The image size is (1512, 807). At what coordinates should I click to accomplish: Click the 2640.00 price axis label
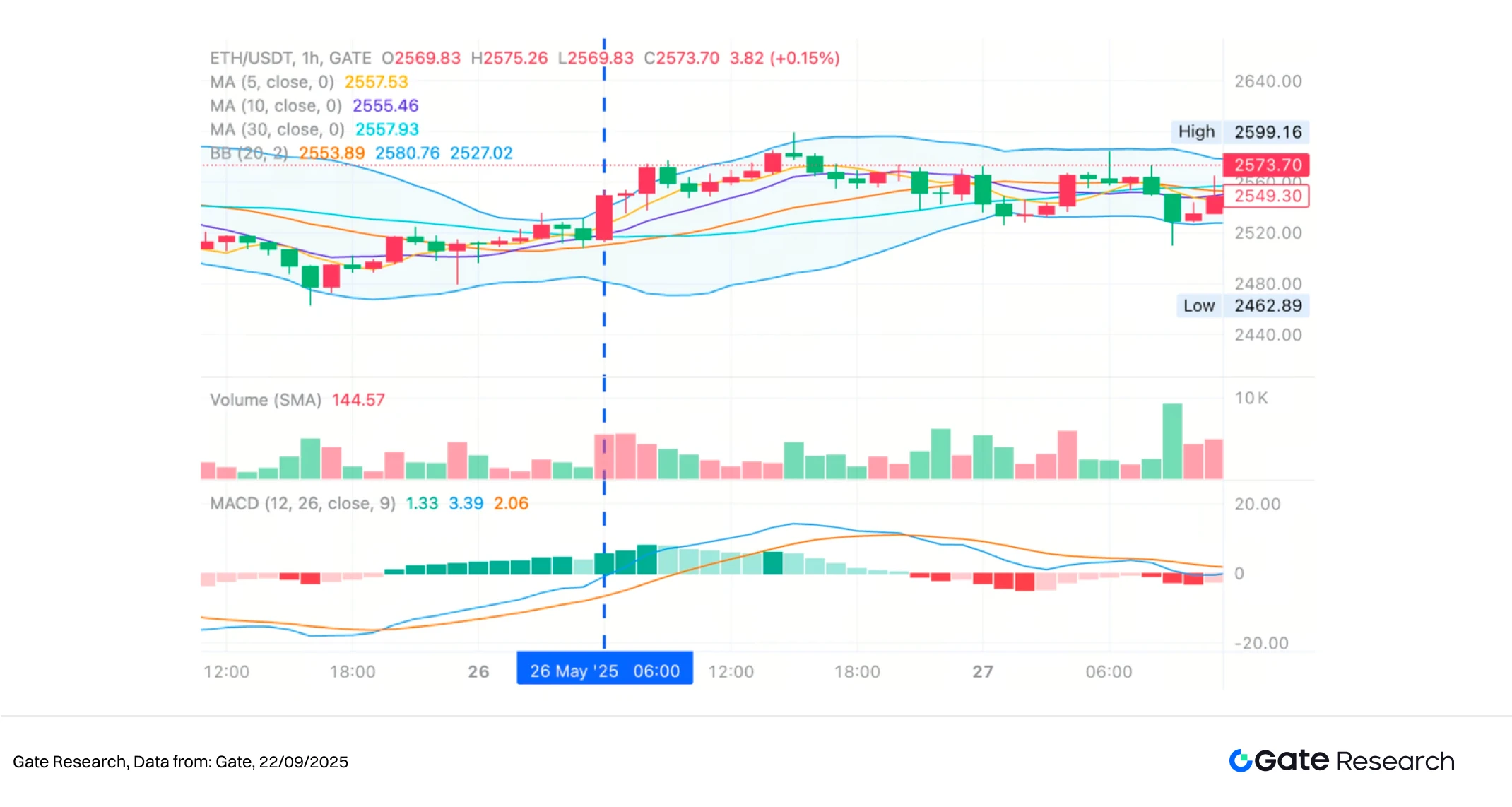pyautogui.click(x=1268, y=82)
